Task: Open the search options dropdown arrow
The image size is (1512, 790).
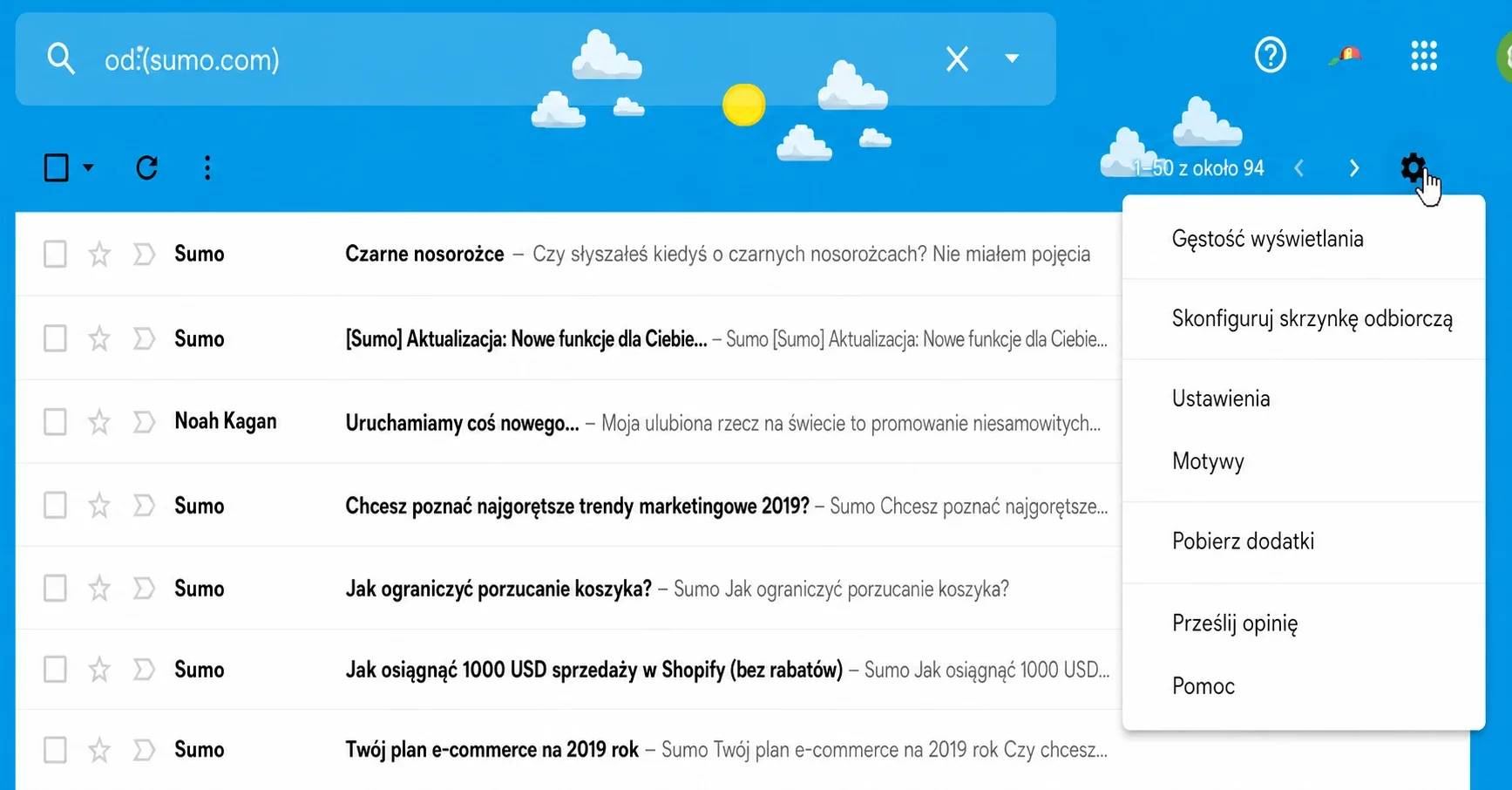Action: click(x=1012, y=58)
